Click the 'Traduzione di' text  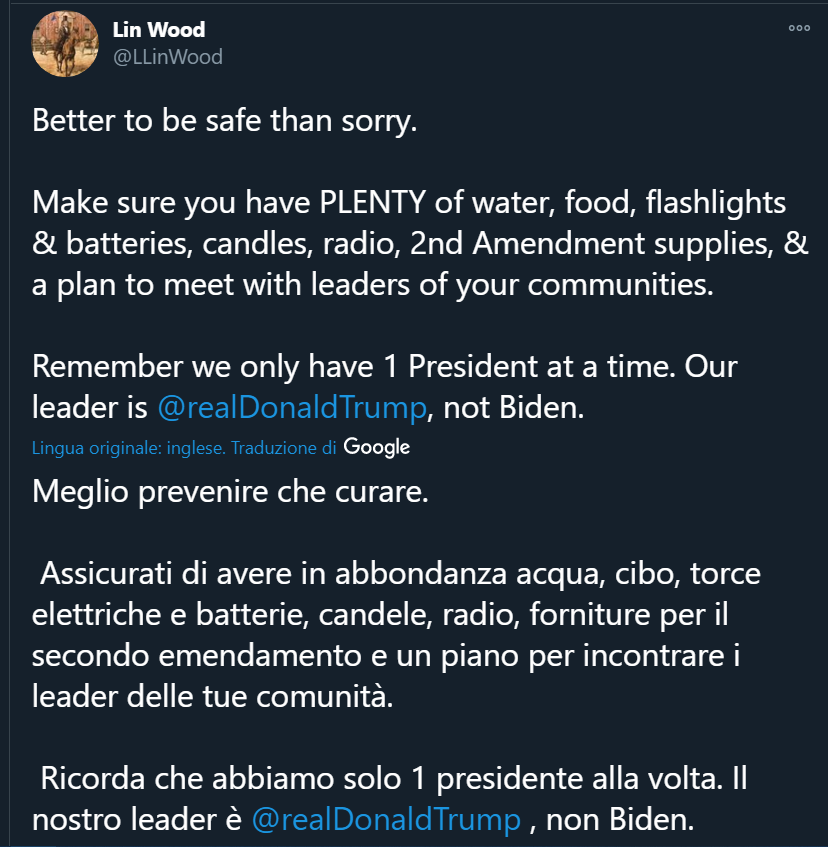[x=283, y=448]
